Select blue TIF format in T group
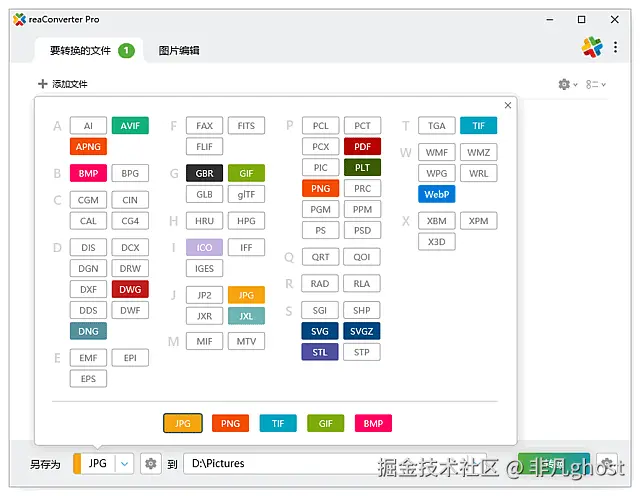 478,126
